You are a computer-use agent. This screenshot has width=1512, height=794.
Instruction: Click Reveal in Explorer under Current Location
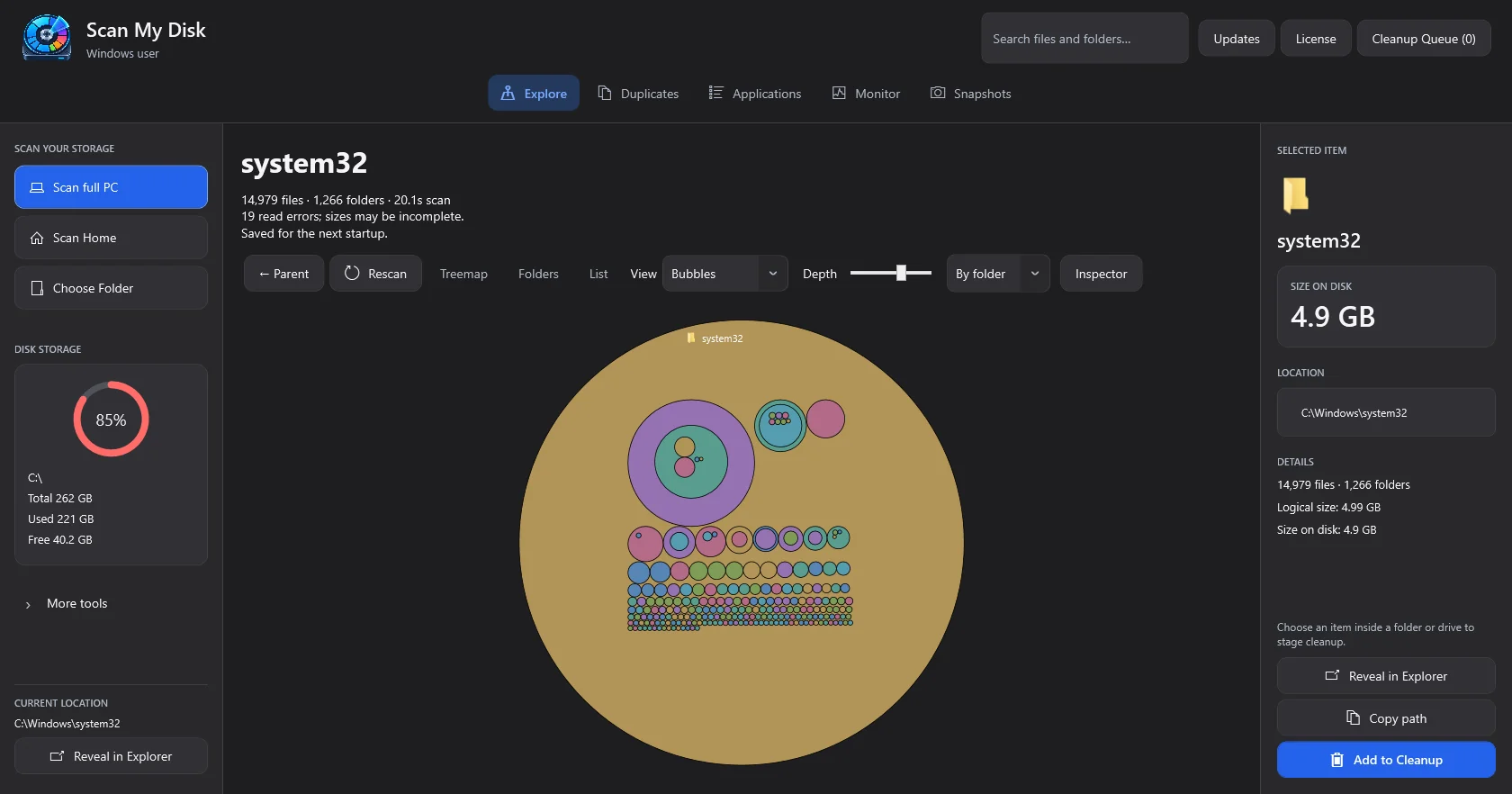coord(111,756)
